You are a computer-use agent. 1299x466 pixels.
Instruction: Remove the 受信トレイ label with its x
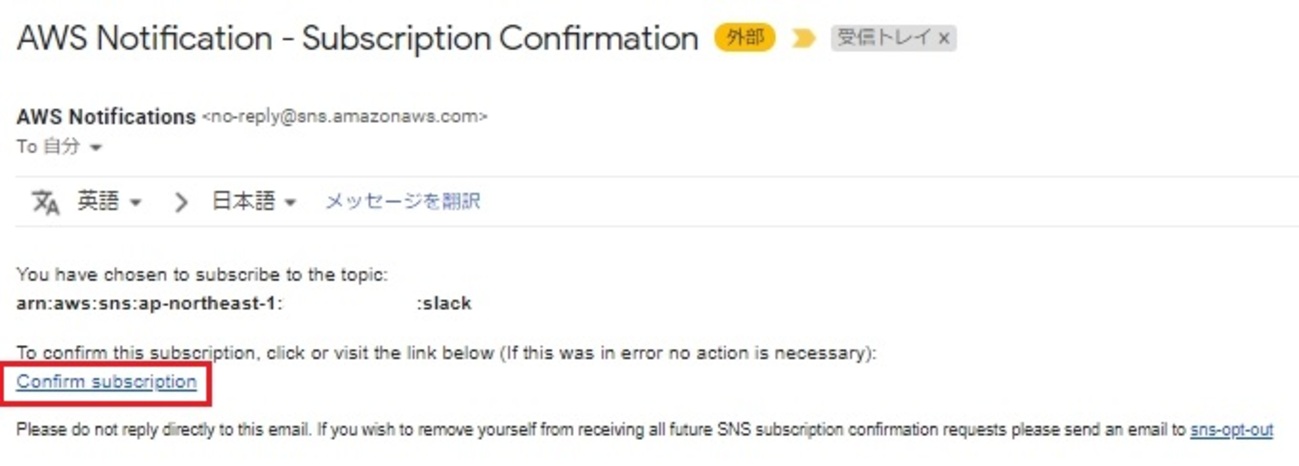pyautogui.click(x=944, y=39)
